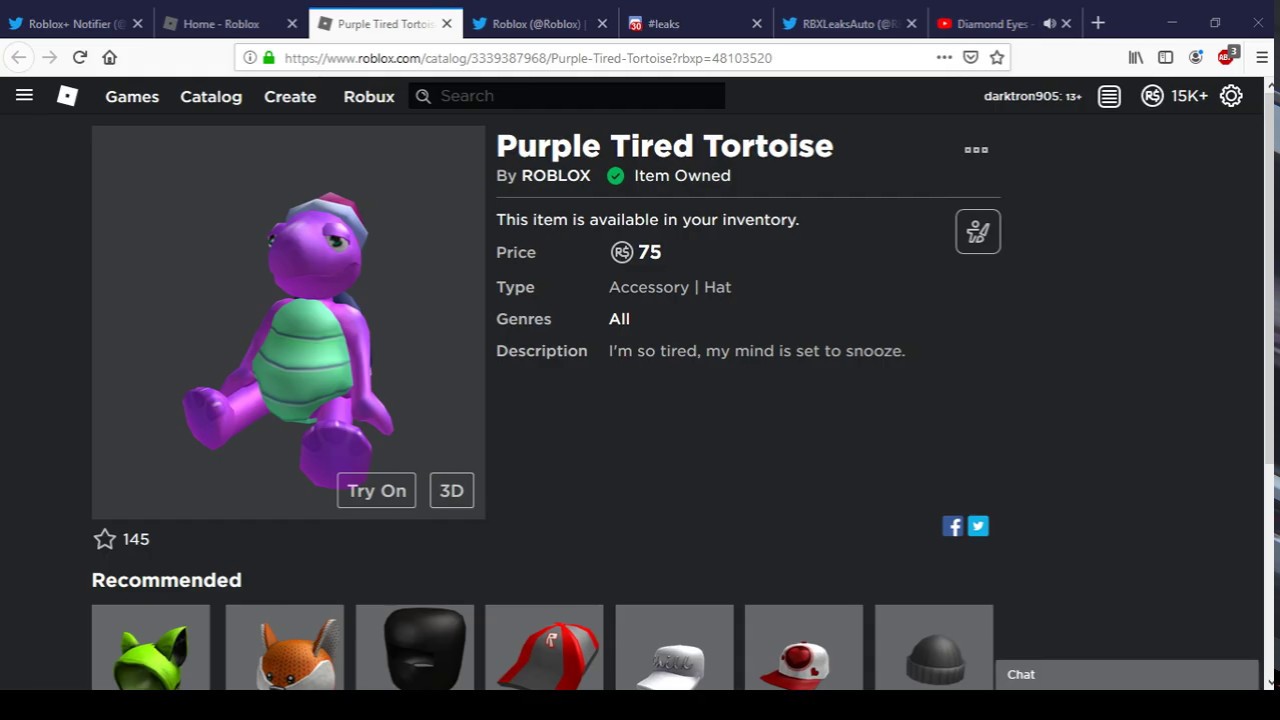
Task: Favorite the item with the star icon
Action: [104, 539]
